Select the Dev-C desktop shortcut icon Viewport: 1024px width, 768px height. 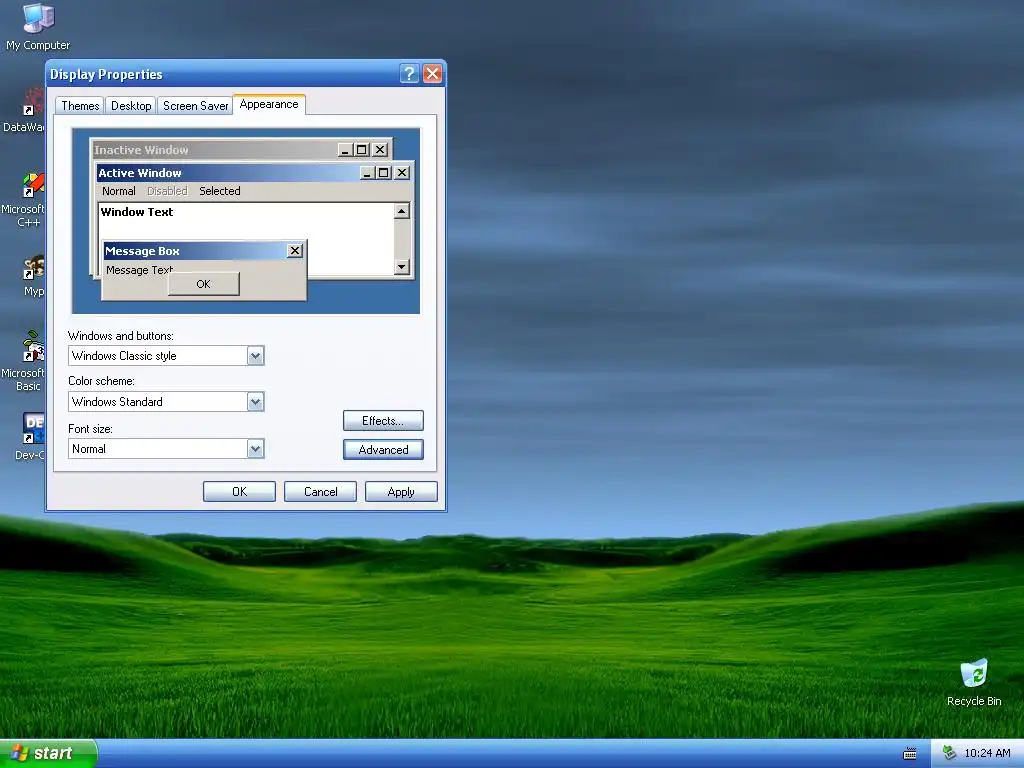(x=33, y=428)
